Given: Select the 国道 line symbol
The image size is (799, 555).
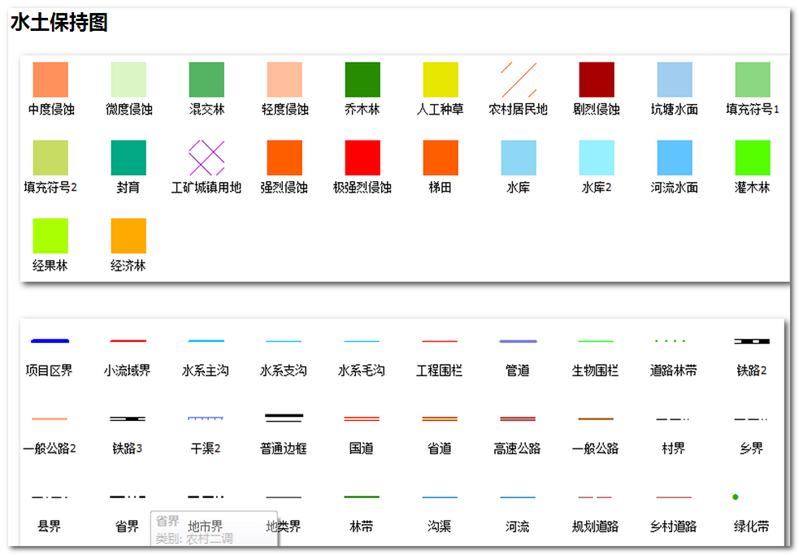Looking at the screenshot, I should 361,419.
